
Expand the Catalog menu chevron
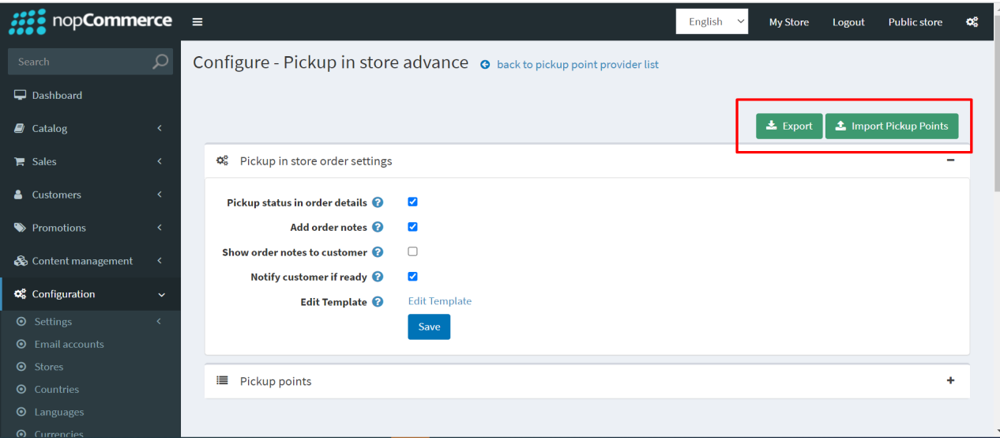pyautogui.click(x=159, y=128)
